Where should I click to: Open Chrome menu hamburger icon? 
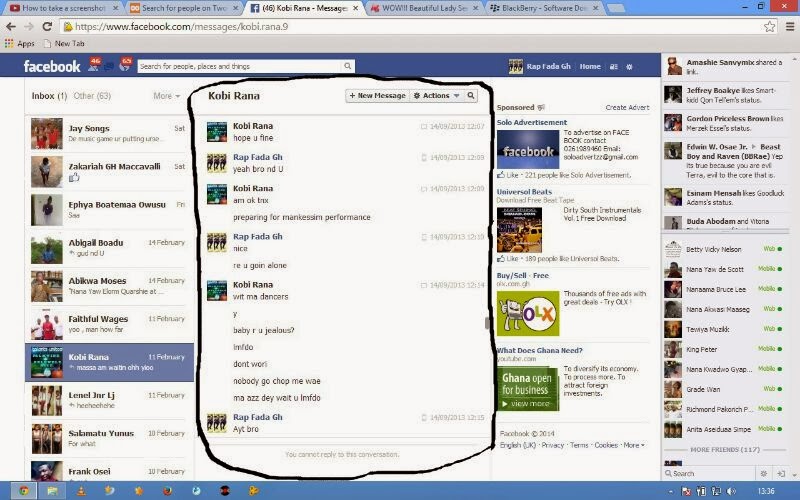790,27
